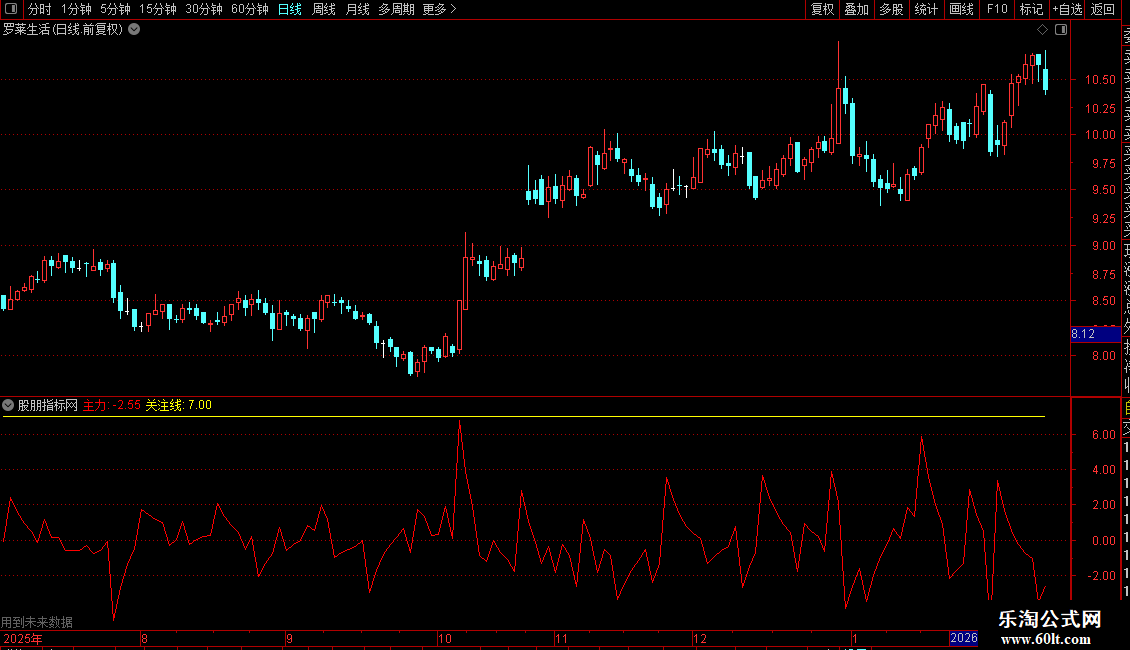Click the 6.00 indicator axis label
1130x650 pixels.
point(1103,435)
